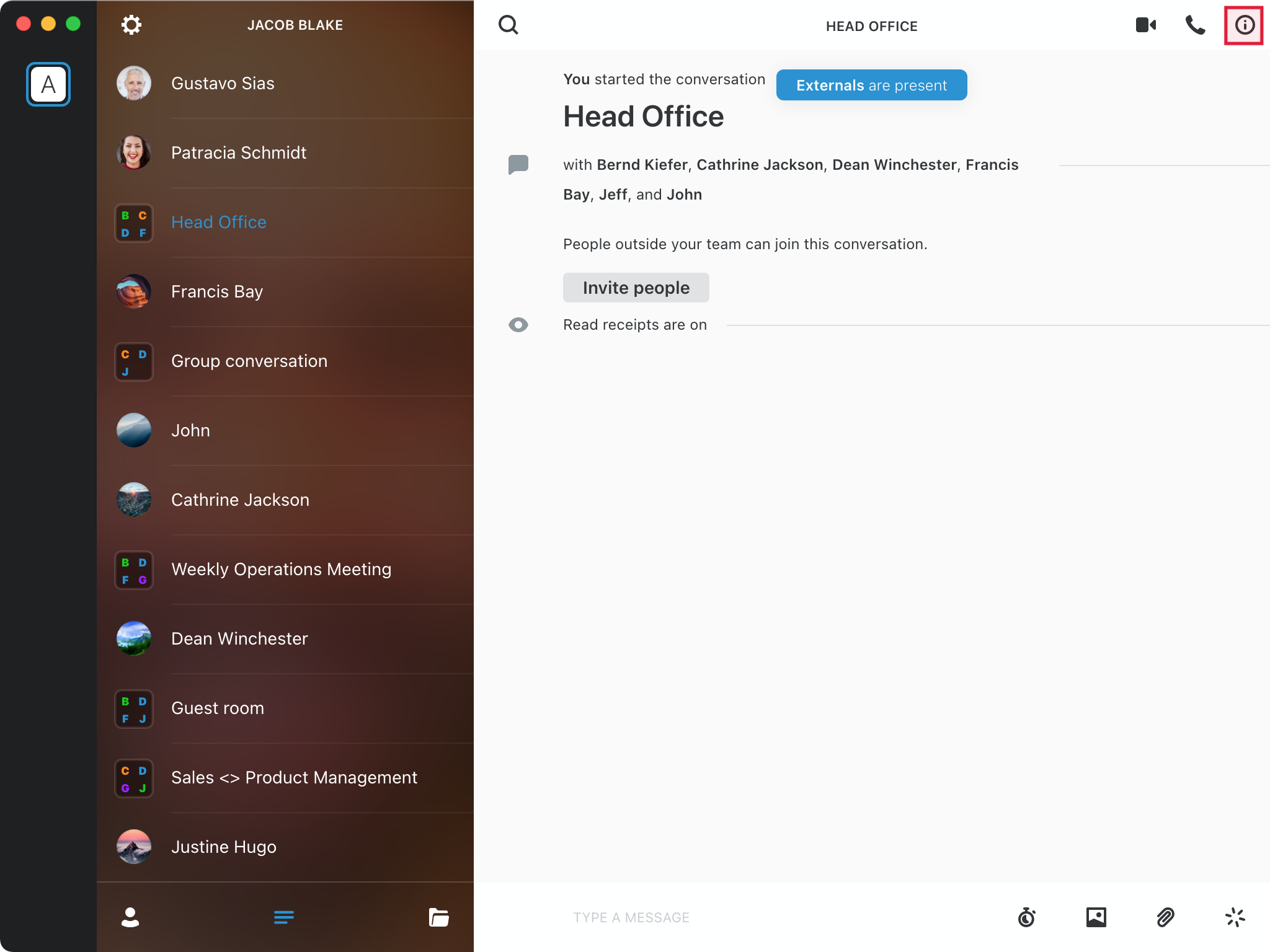
Task: Click Gustavo Sias avatar photo
Action: pos(134,83)
